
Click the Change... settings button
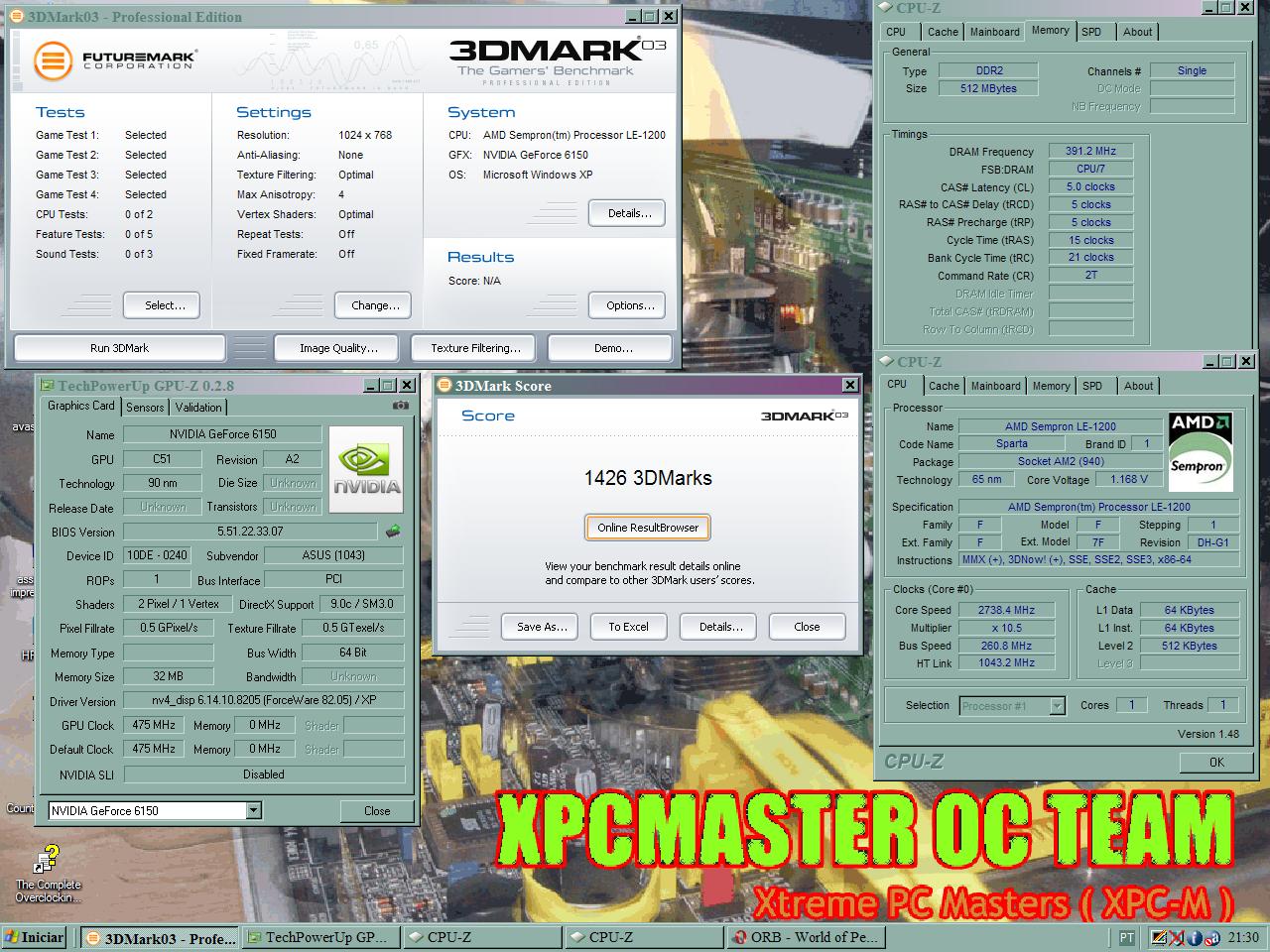(x=374, y=305)
